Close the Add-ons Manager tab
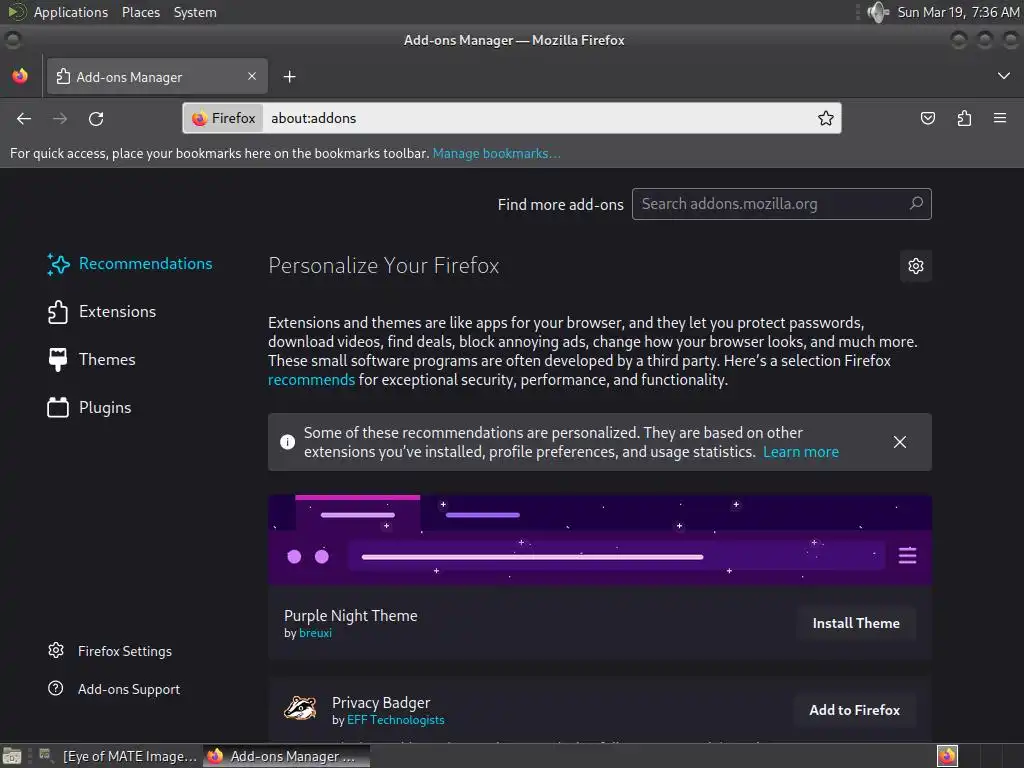 coord(252,76)
